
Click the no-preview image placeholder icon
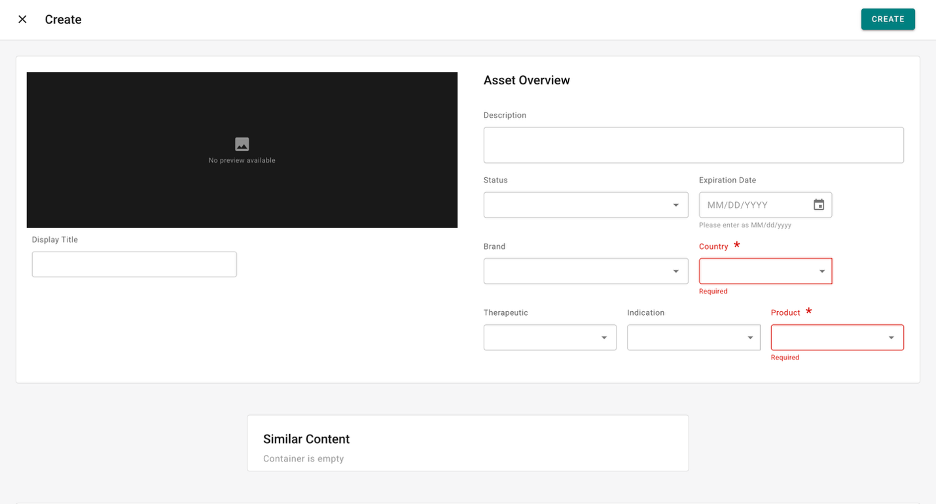pyautogui.click(x=242, y=144)
